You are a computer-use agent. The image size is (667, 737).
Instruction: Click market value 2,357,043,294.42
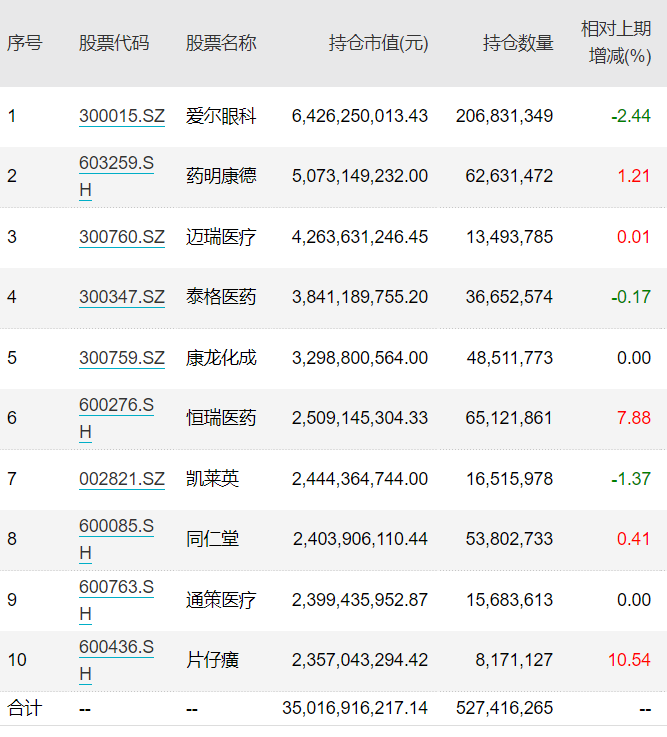pos(360,660)
